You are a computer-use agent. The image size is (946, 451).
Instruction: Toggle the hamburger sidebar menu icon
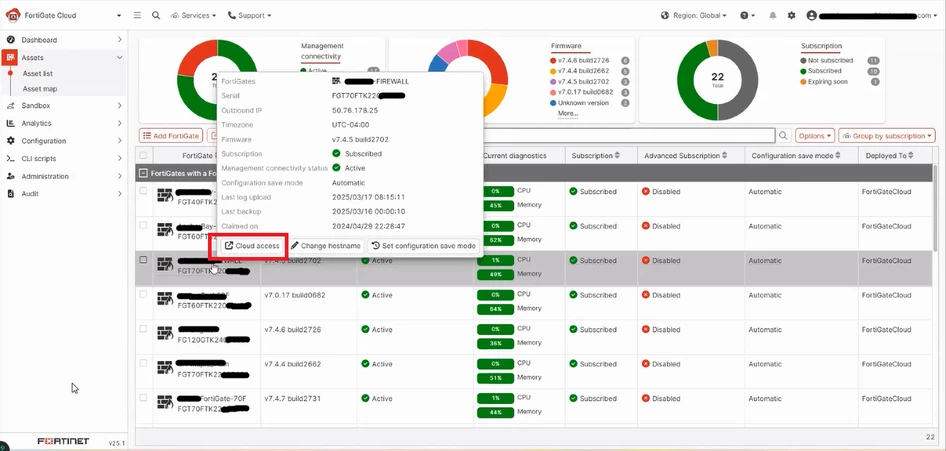point(137,15)
